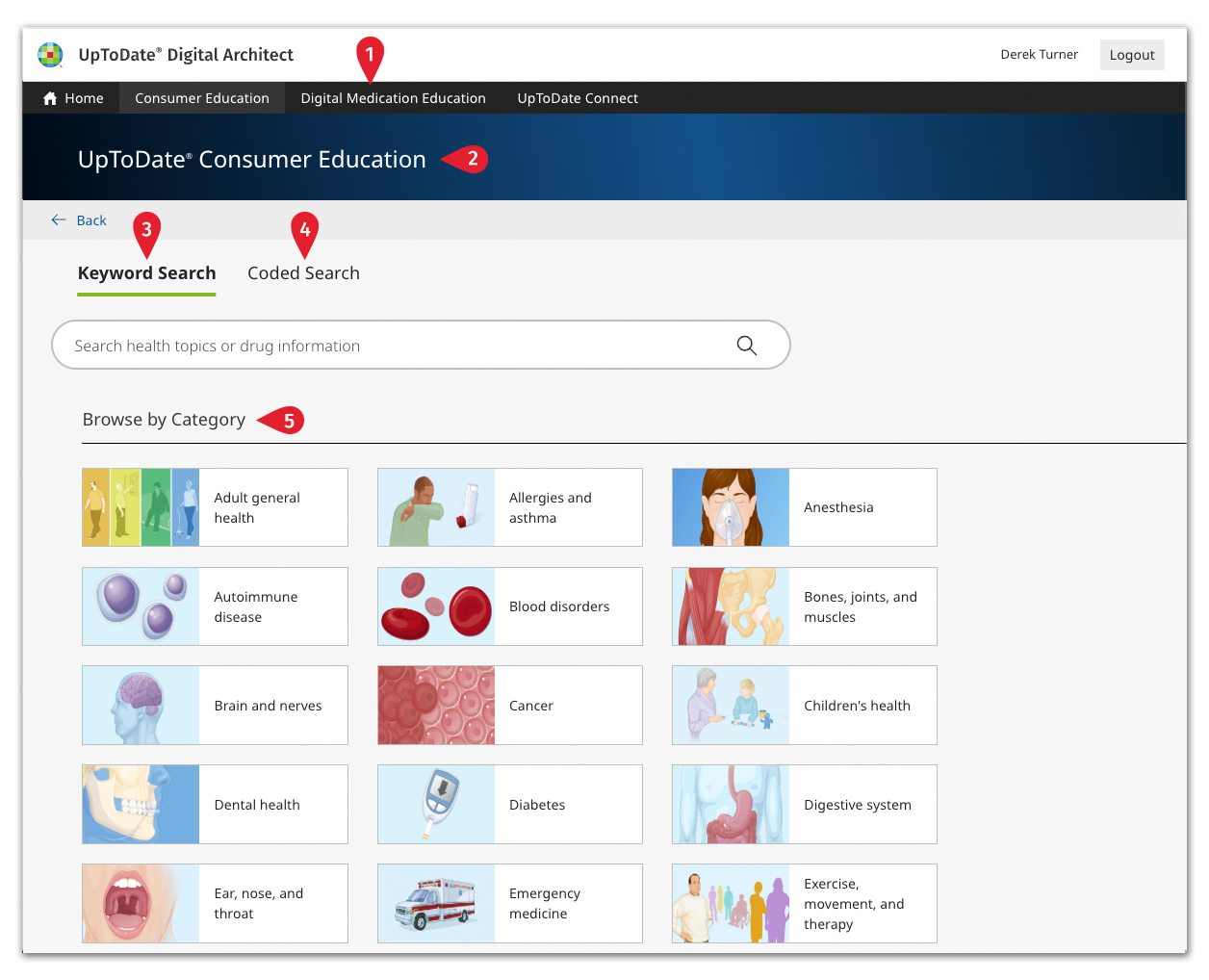Click the Logout button
The image size is (1209, 980).
(x=1132, y=55)
